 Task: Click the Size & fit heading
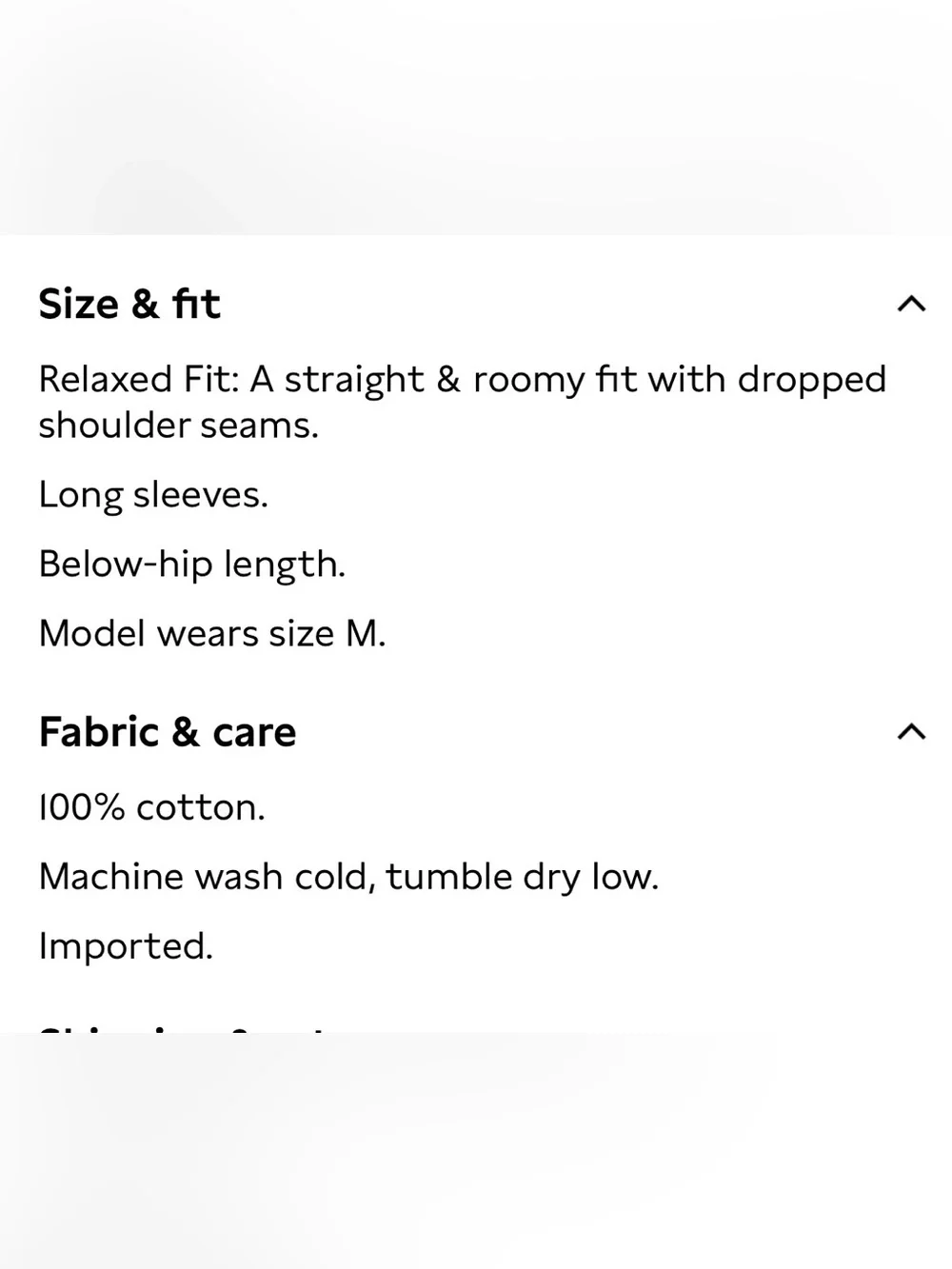129,305
